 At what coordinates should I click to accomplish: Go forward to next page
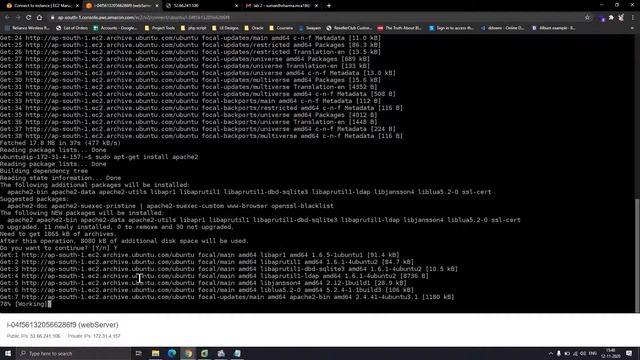click(18, 18)
